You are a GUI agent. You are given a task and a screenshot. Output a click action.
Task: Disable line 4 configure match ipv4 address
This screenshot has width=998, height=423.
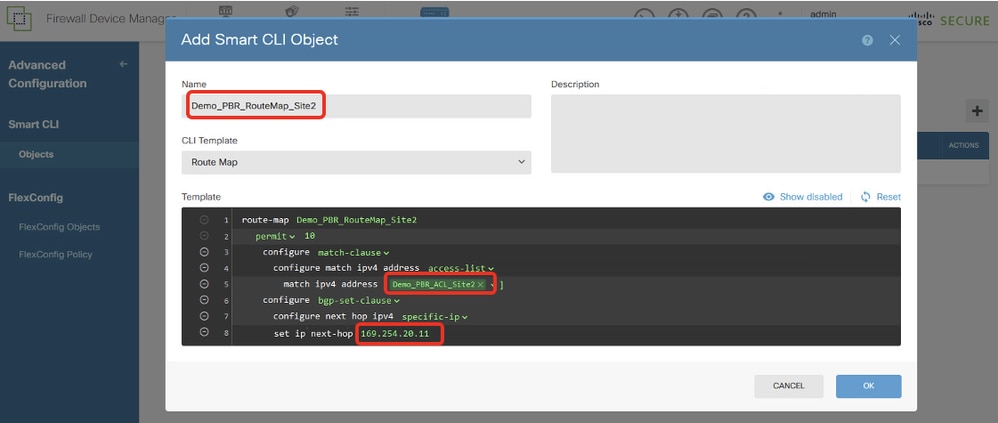pos(204,268)
